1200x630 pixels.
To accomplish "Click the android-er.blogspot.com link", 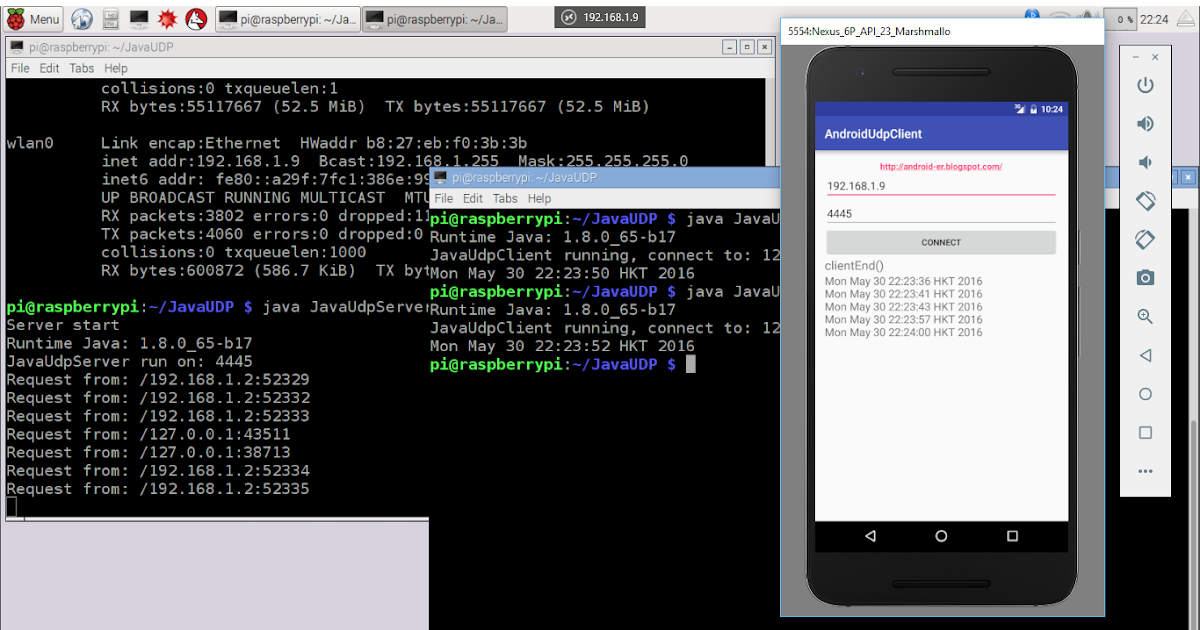I will click(941, 167).
